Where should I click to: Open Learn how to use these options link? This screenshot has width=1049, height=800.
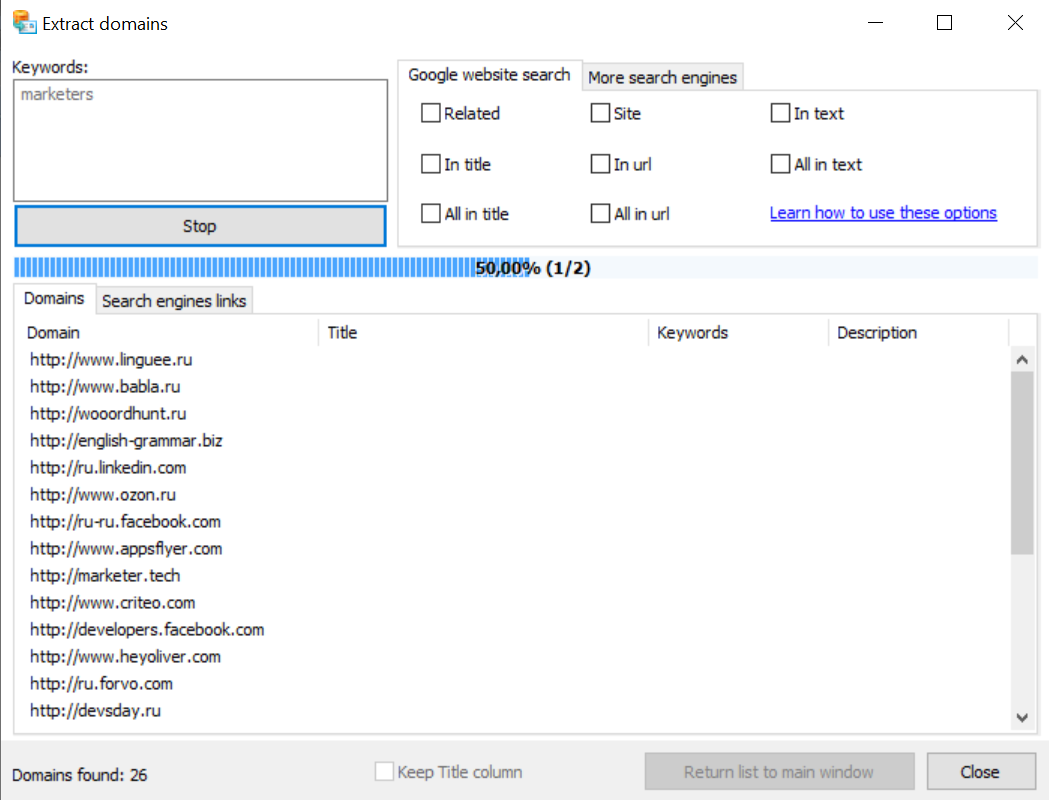pos(883,213)
